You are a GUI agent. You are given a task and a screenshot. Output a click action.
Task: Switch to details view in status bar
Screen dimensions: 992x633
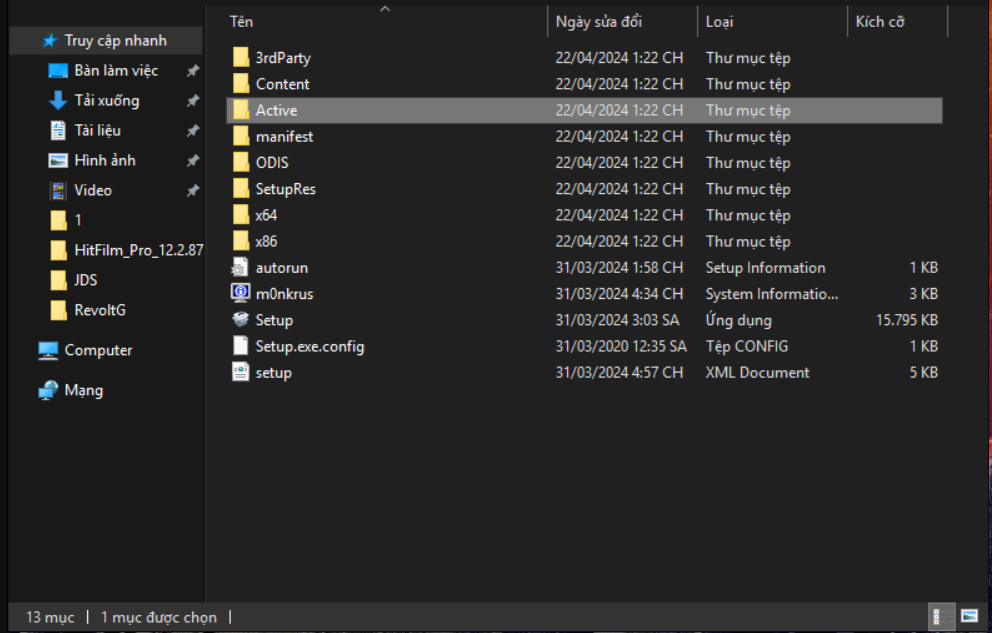pyautogui.click(x=942, y=616)
